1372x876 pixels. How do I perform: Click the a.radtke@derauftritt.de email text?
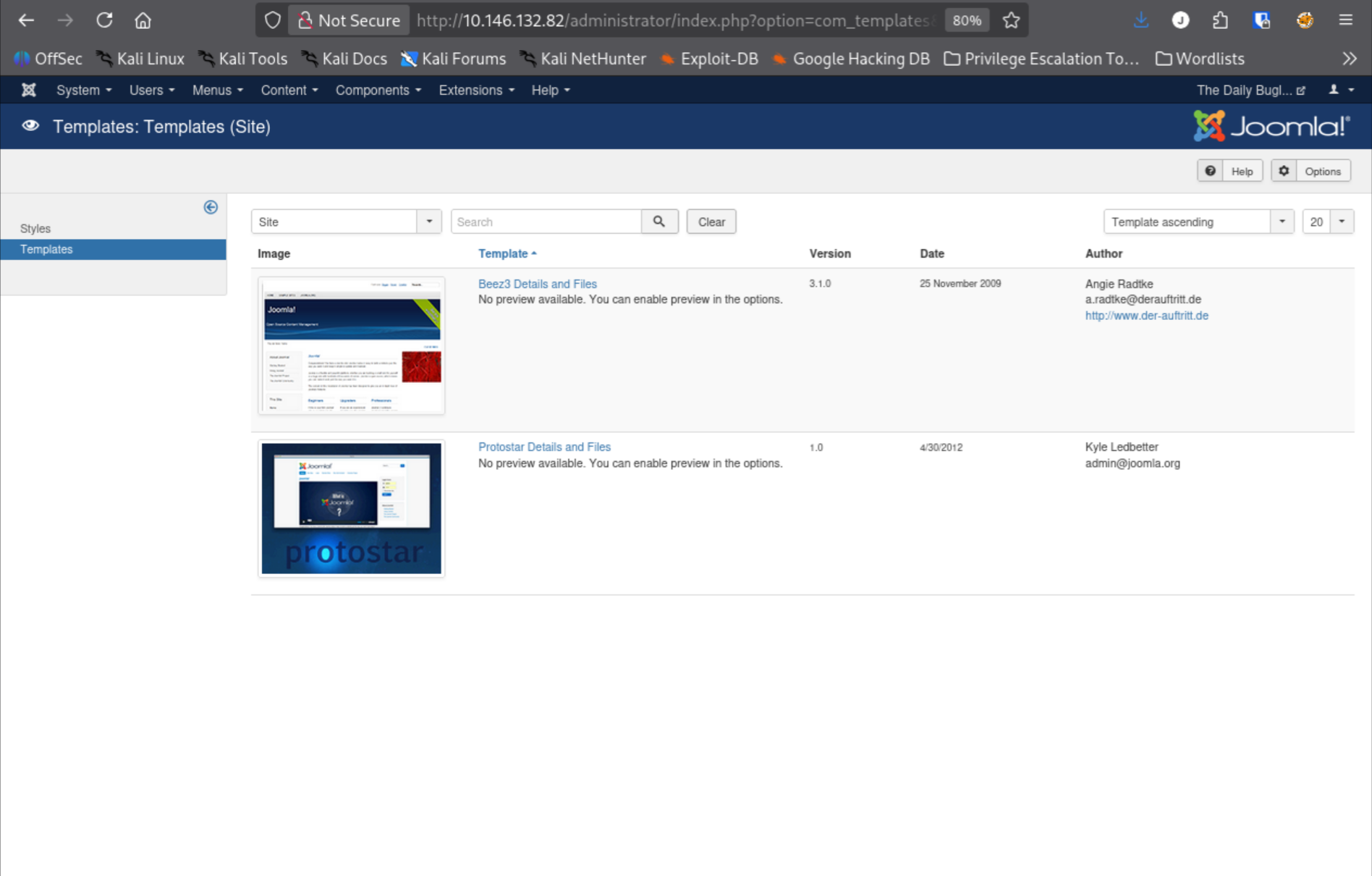point(1143,299)
